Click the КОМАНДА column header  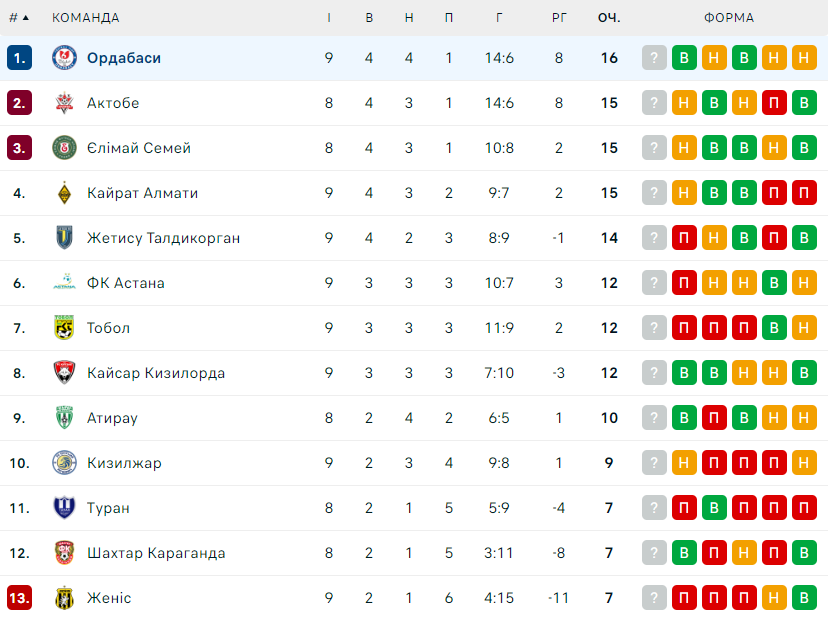click(x=86, y=18)
